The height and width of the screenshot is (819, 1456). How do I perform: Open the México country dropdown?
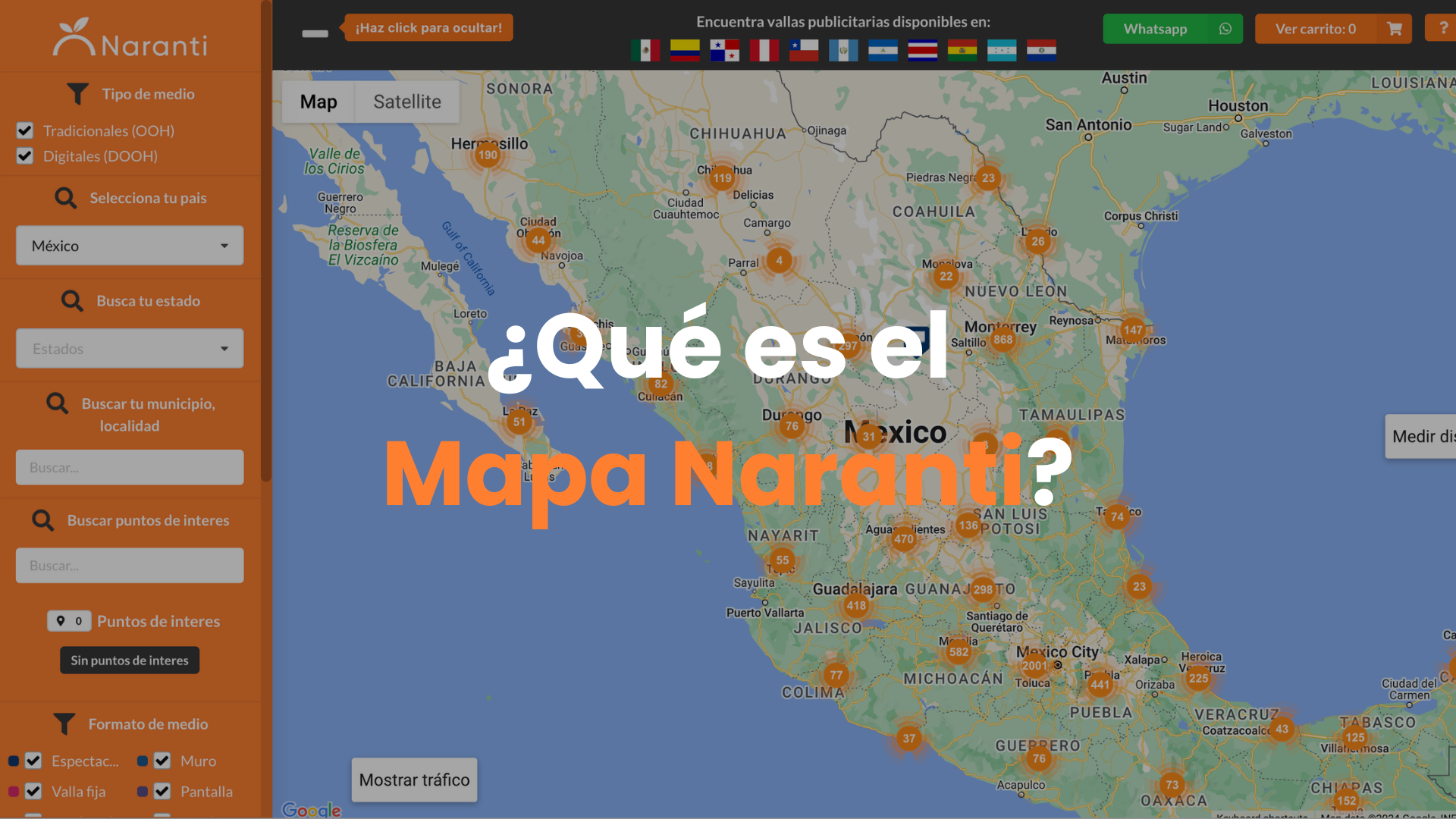tap(130, 246)
